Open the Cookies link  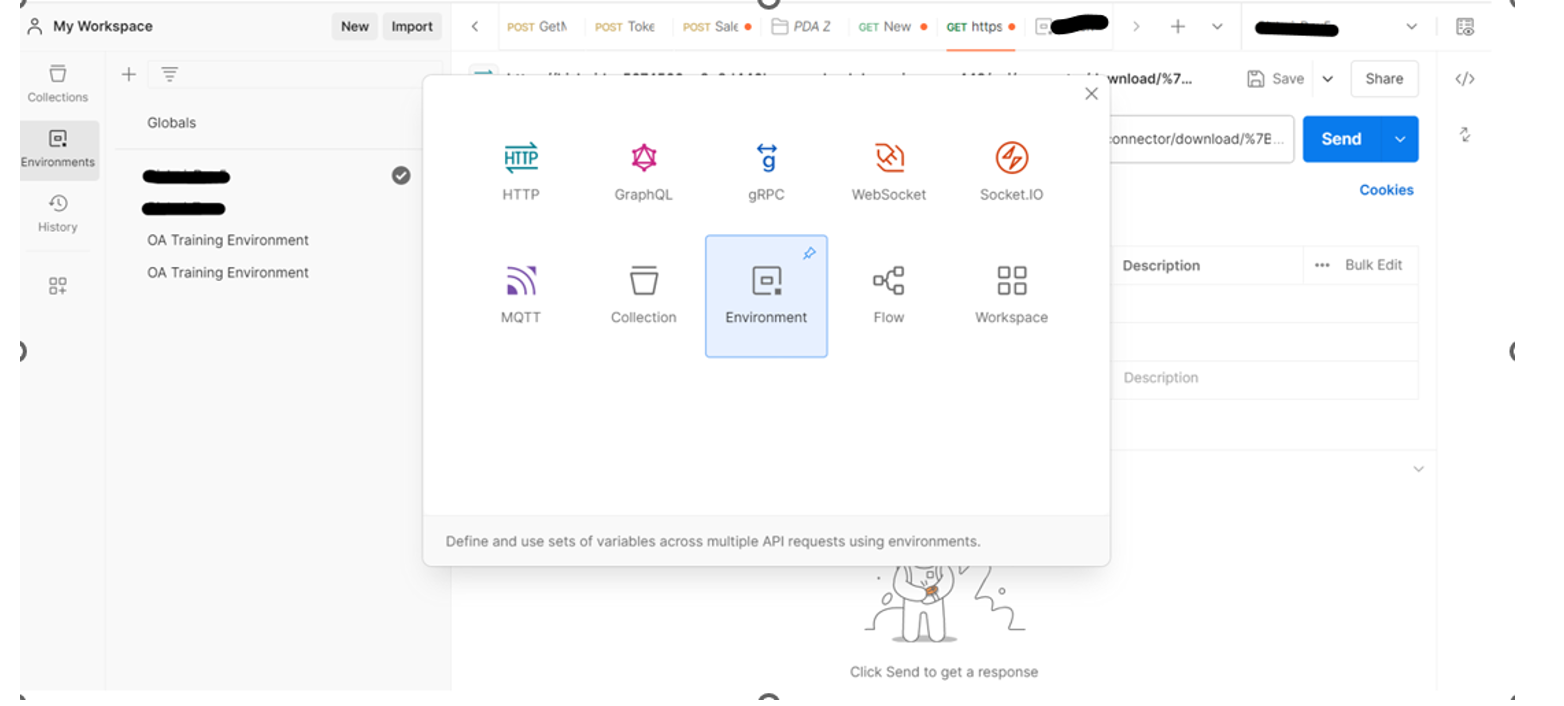tap(1386, 190)
